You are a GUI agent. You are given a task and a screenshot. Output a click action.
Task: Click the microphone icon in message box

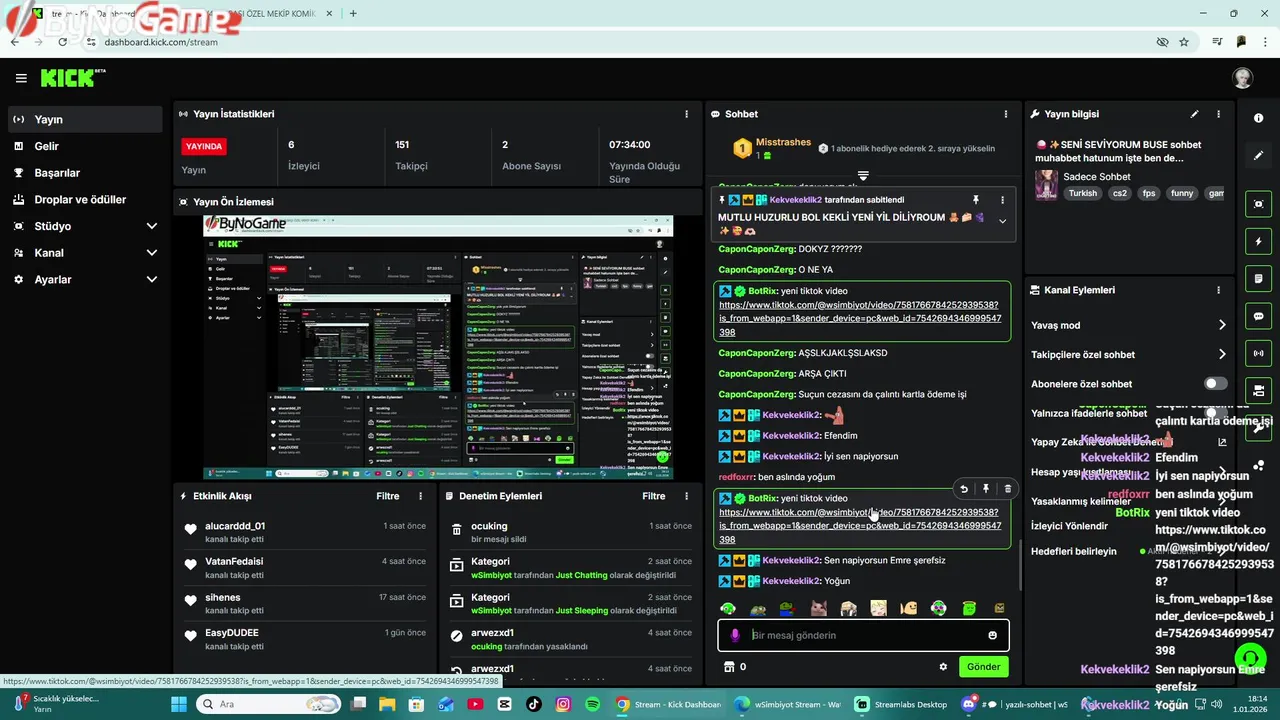(735, 635)
